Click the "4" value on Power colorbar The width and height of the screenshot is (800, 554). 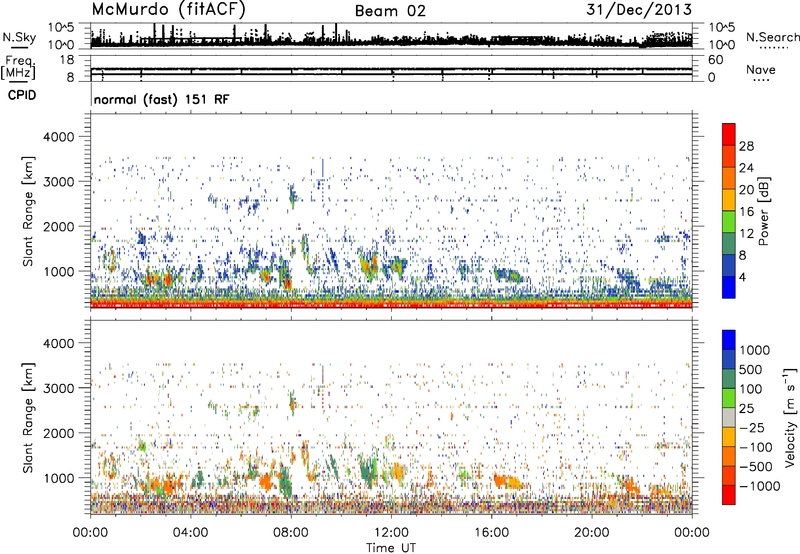(x=743, y=277)
